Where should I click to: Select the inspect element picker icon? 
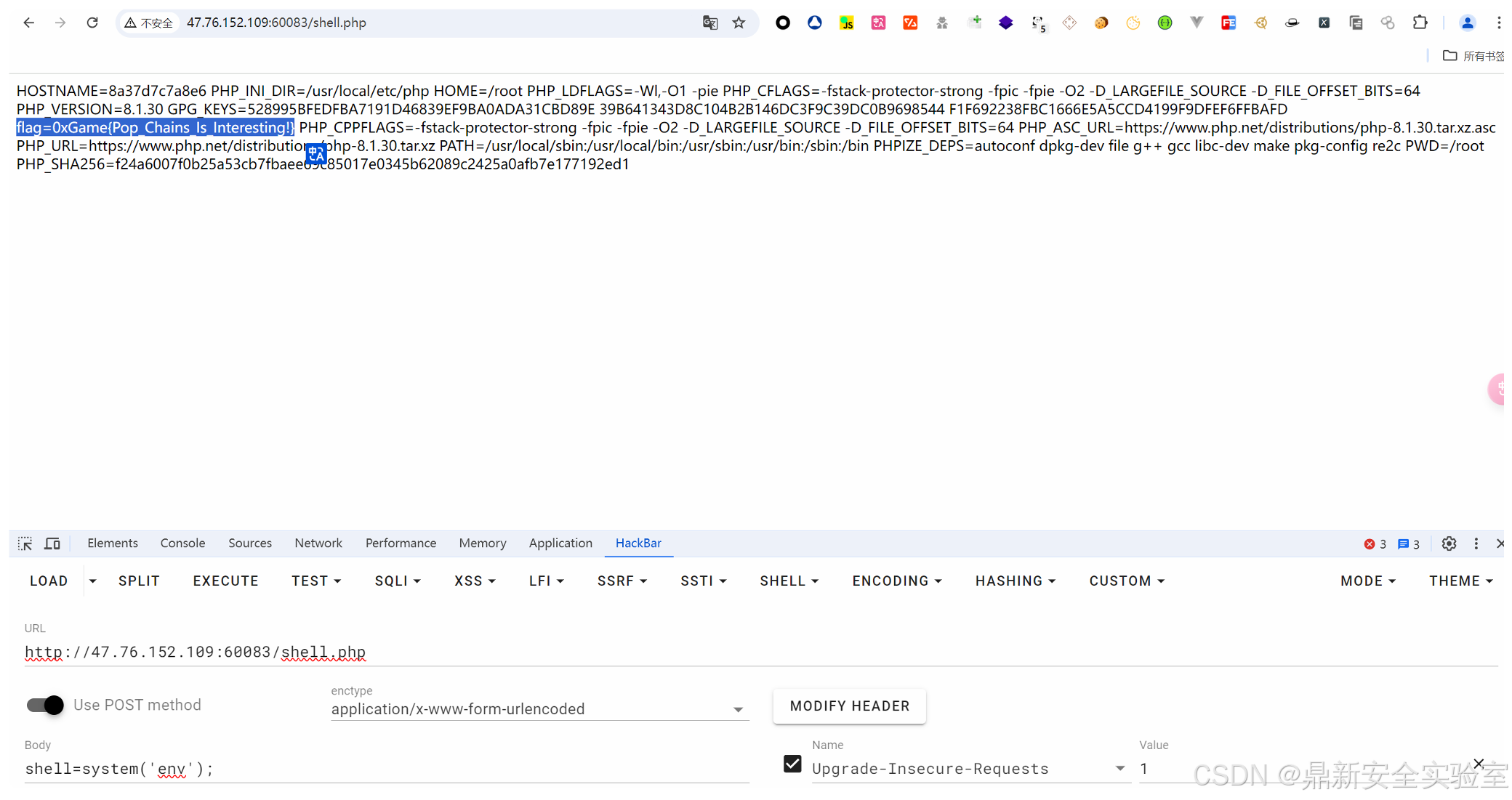(25, 544)
